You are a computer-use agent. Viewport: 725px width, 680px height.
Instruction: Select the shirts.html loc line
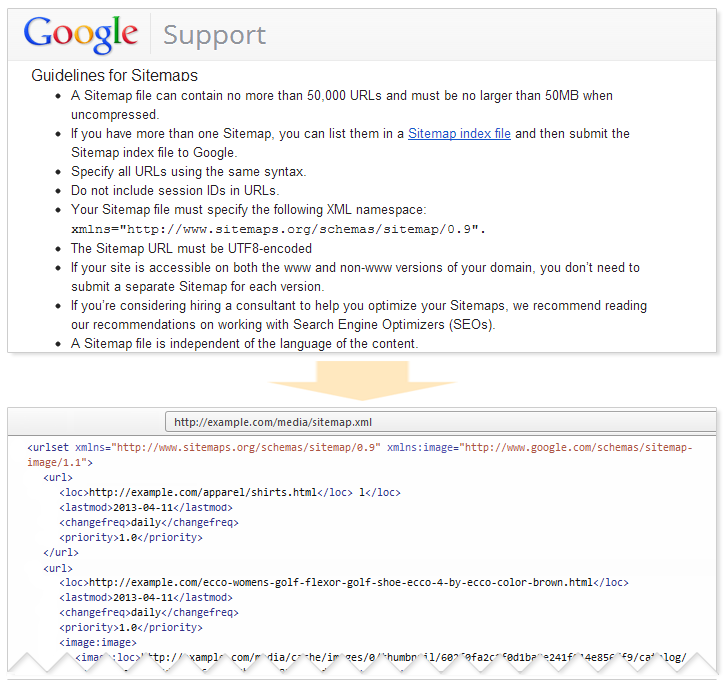point(229,492)
